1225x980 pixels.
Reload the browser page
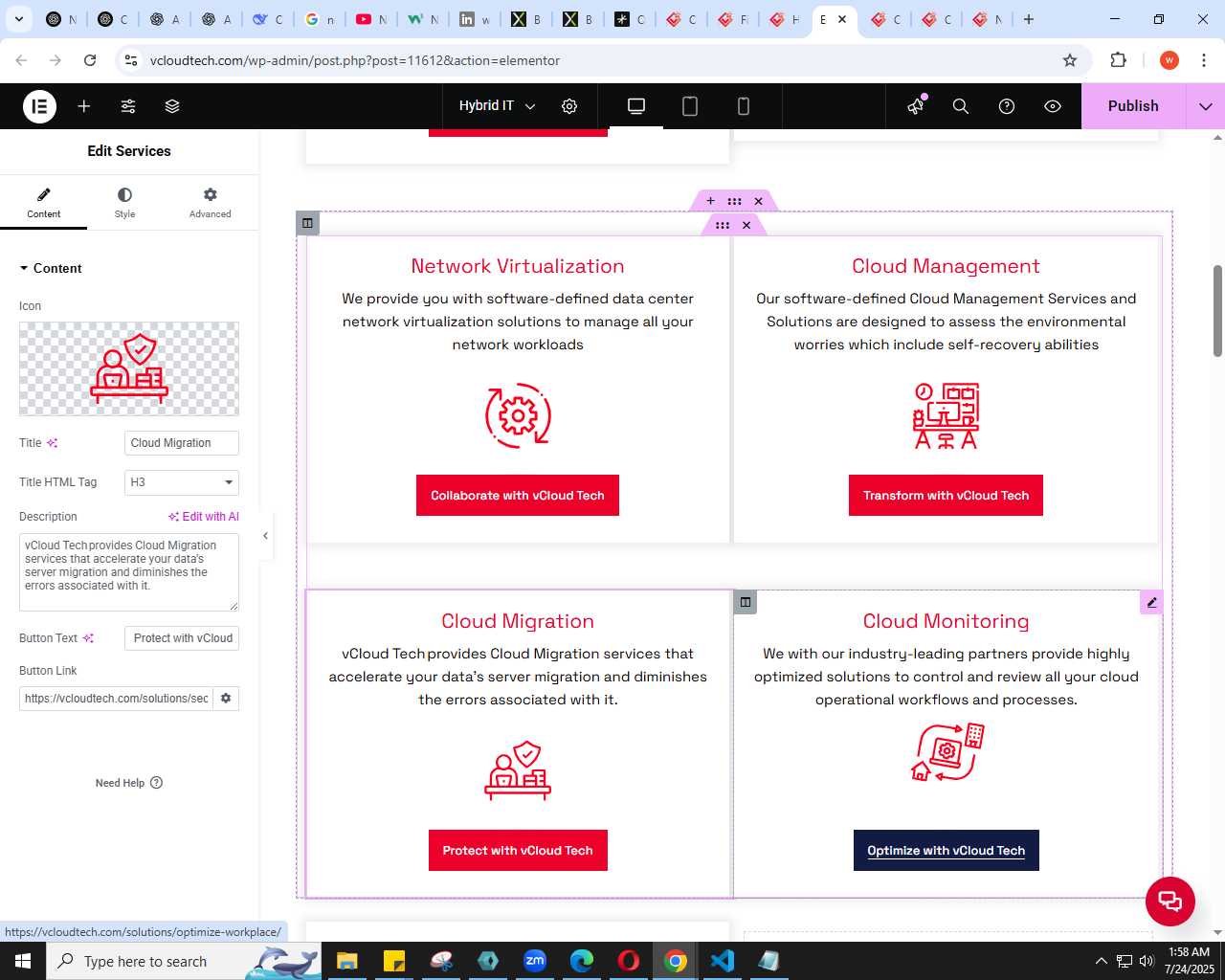(90, 60)
